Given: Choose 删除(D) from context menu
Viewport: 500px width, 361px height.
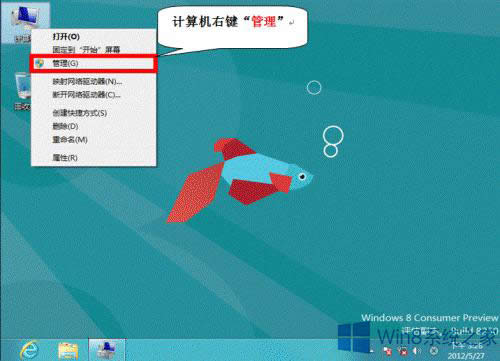Looking at the screenshot, I should point(93,126).
